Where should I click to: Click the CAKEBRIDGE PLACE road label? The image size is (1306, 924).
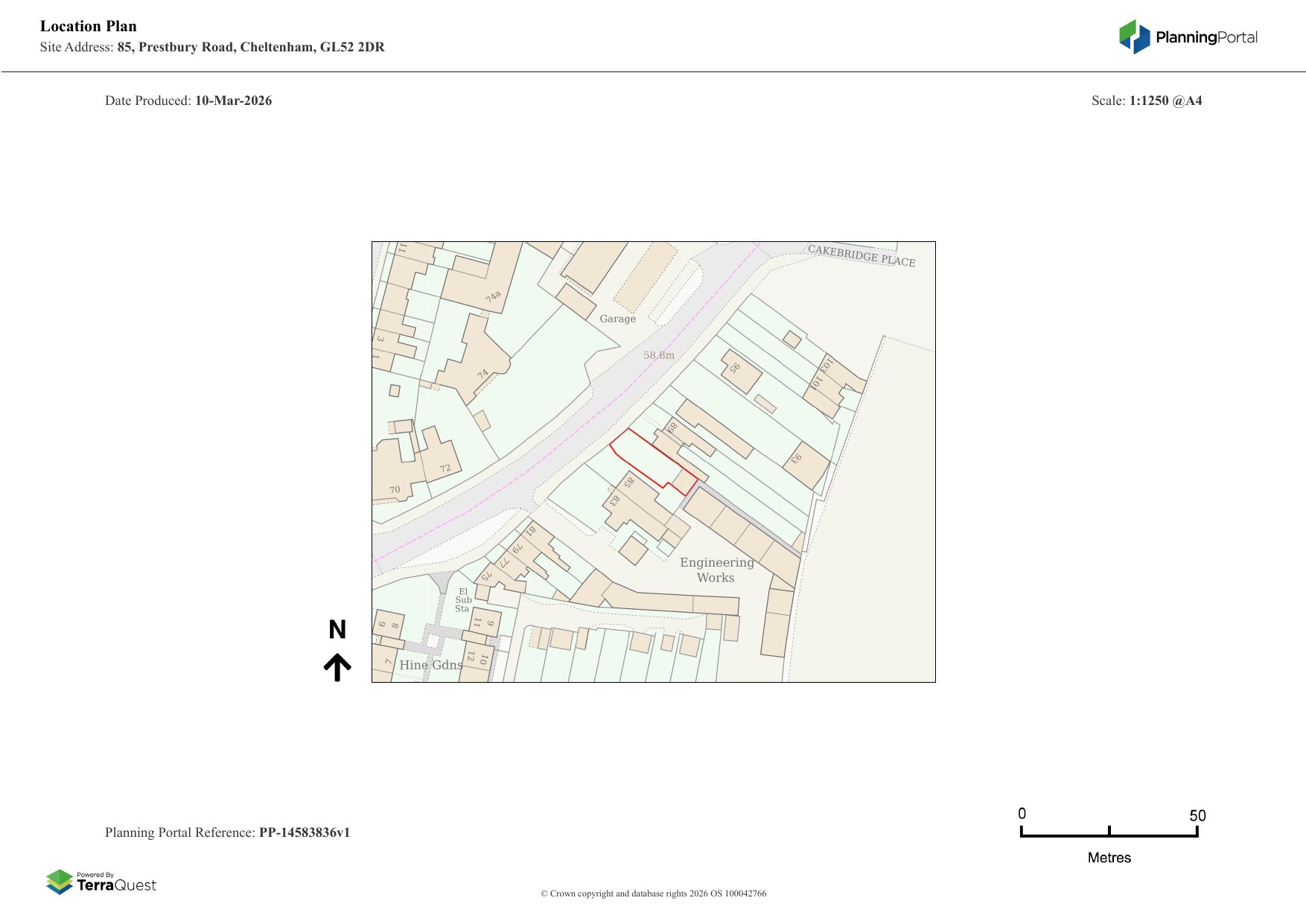click(x=861, y=255)
